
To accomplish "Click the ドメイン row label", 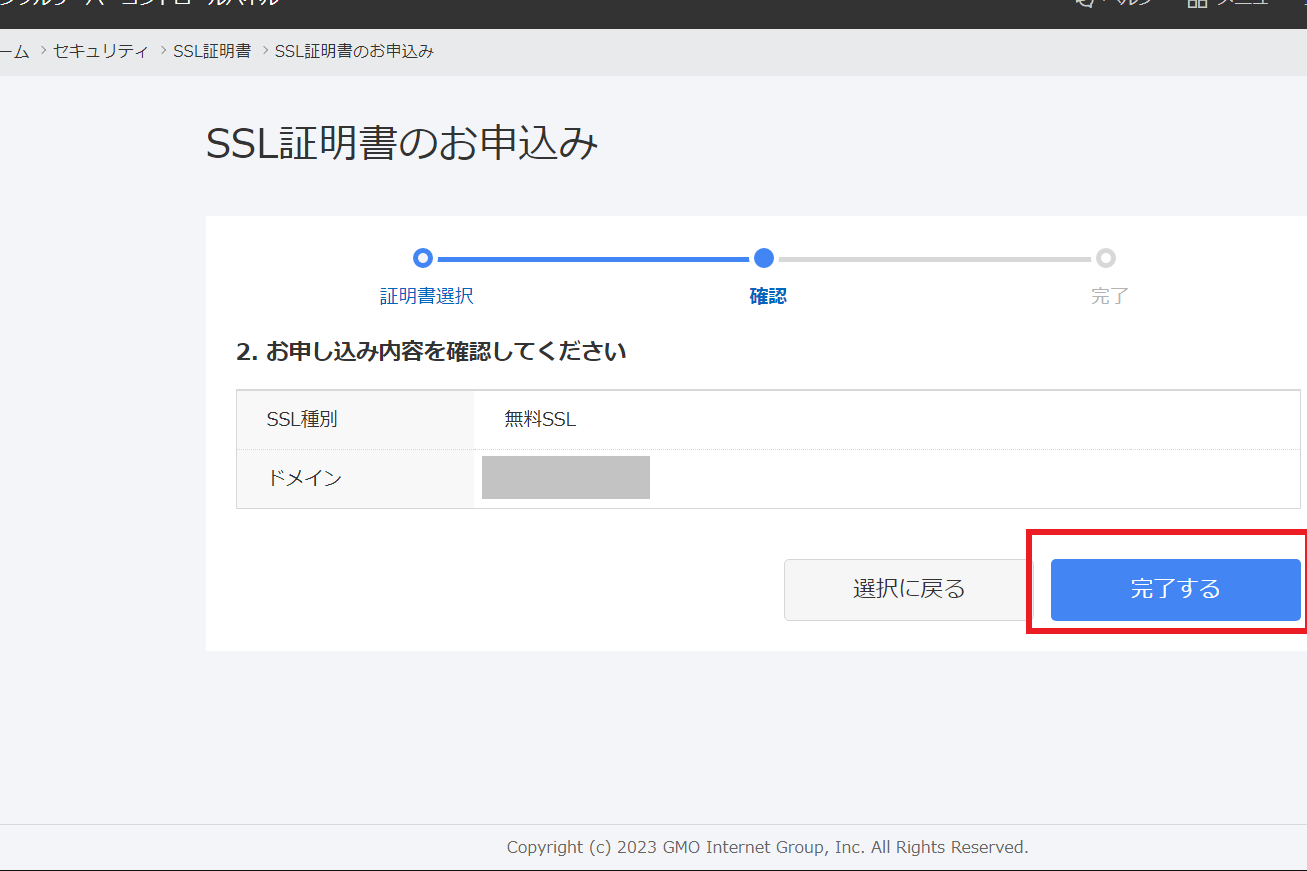I will (304, 478).
